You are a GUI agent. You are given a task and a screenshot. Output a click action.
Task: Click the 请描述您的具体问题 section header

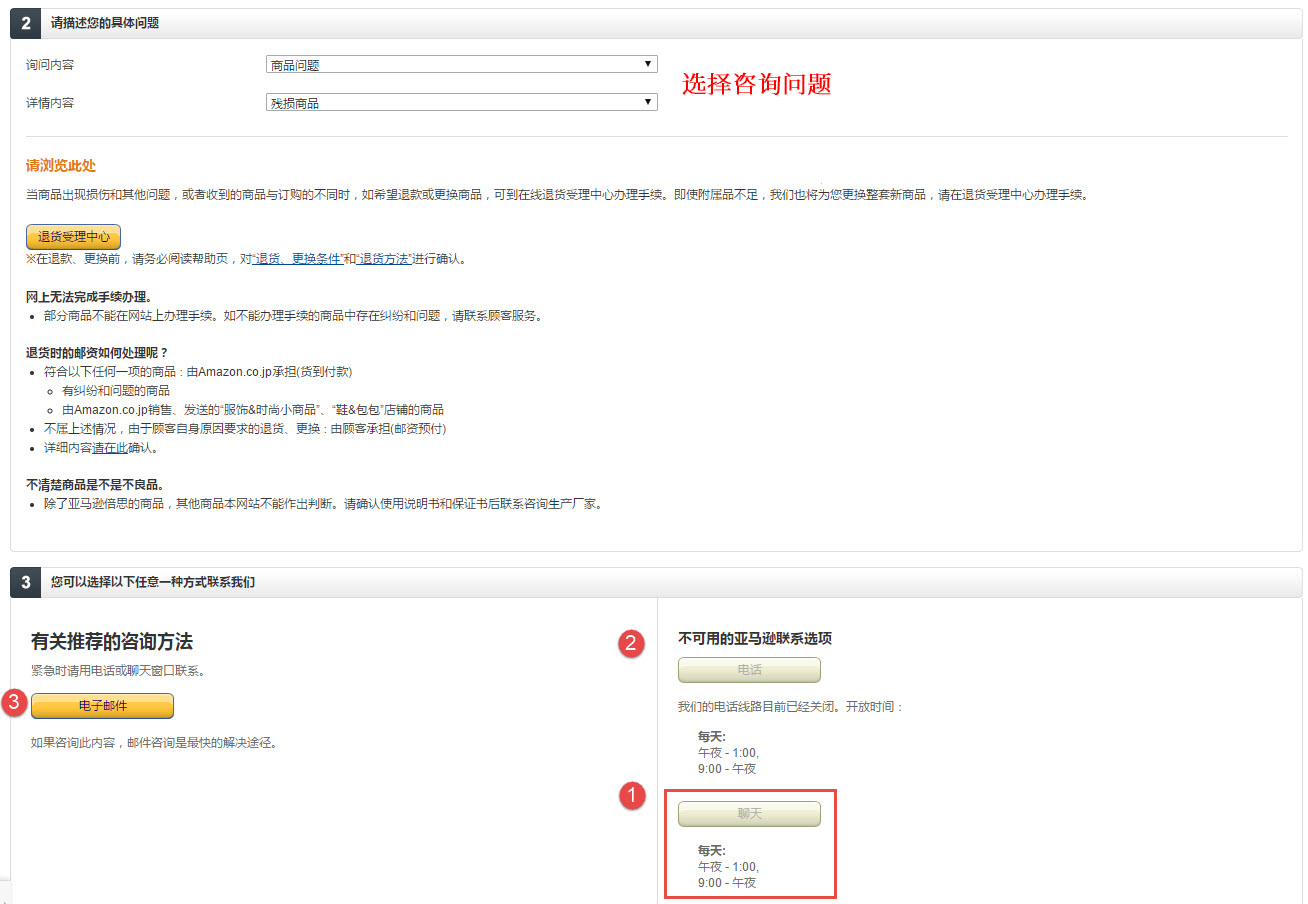pyautogui.click(x=104, y=23)
